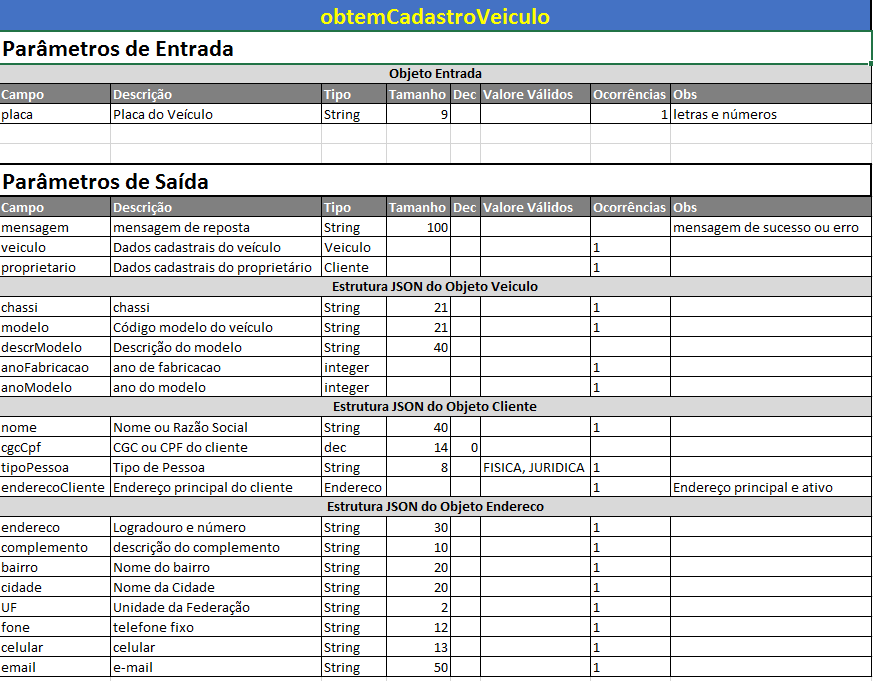Click 'CGC ou CPF do cliente' cell

pyautogui.click(x=216, y=448)
